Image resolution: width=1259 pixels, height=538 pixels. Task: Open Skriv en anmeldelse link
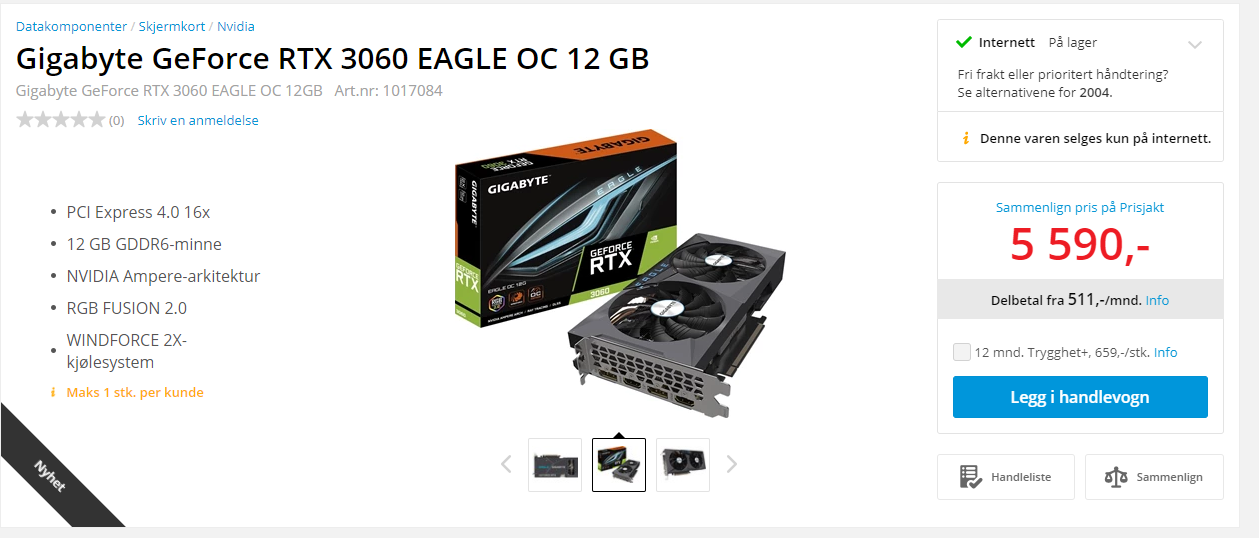pos(198,120)
